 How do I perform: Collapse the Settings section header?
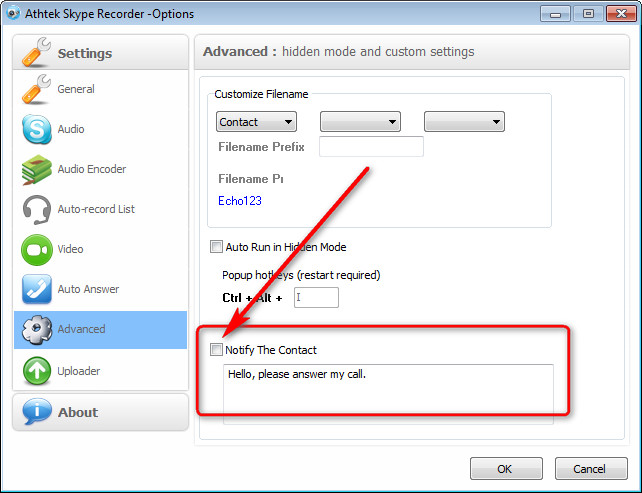(x=100, y=52)
